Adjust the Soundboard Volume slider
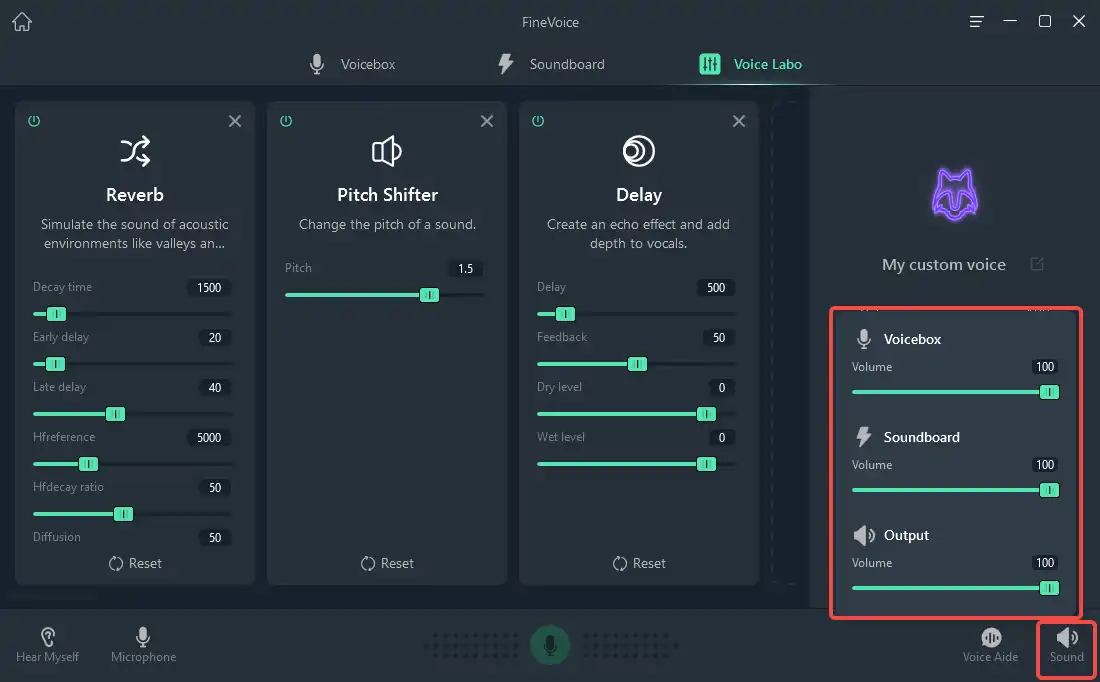 click(x=955, y=490)
